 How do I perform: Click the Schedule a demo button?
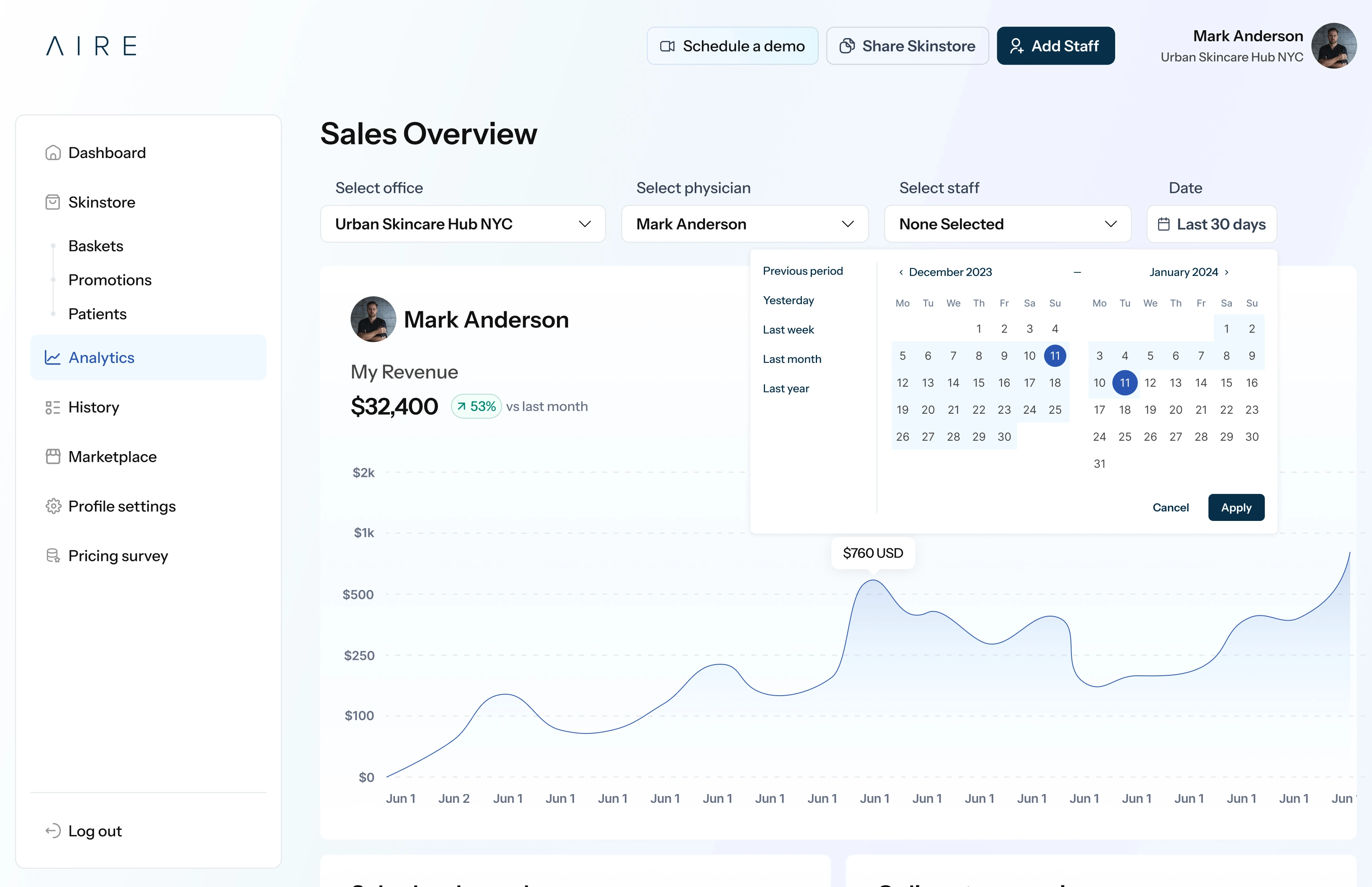pyautogui.click(x=732, y=46)
